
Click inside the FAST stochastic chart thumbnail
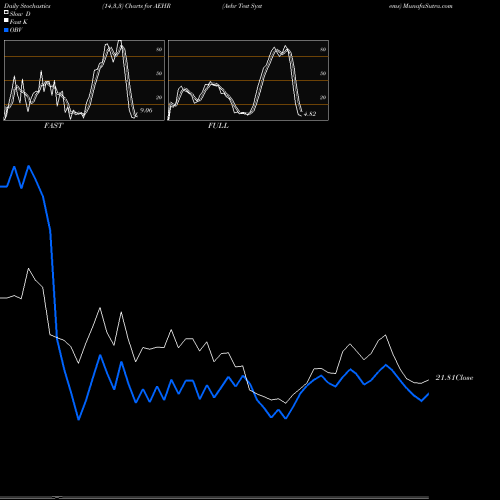[84, 80]
